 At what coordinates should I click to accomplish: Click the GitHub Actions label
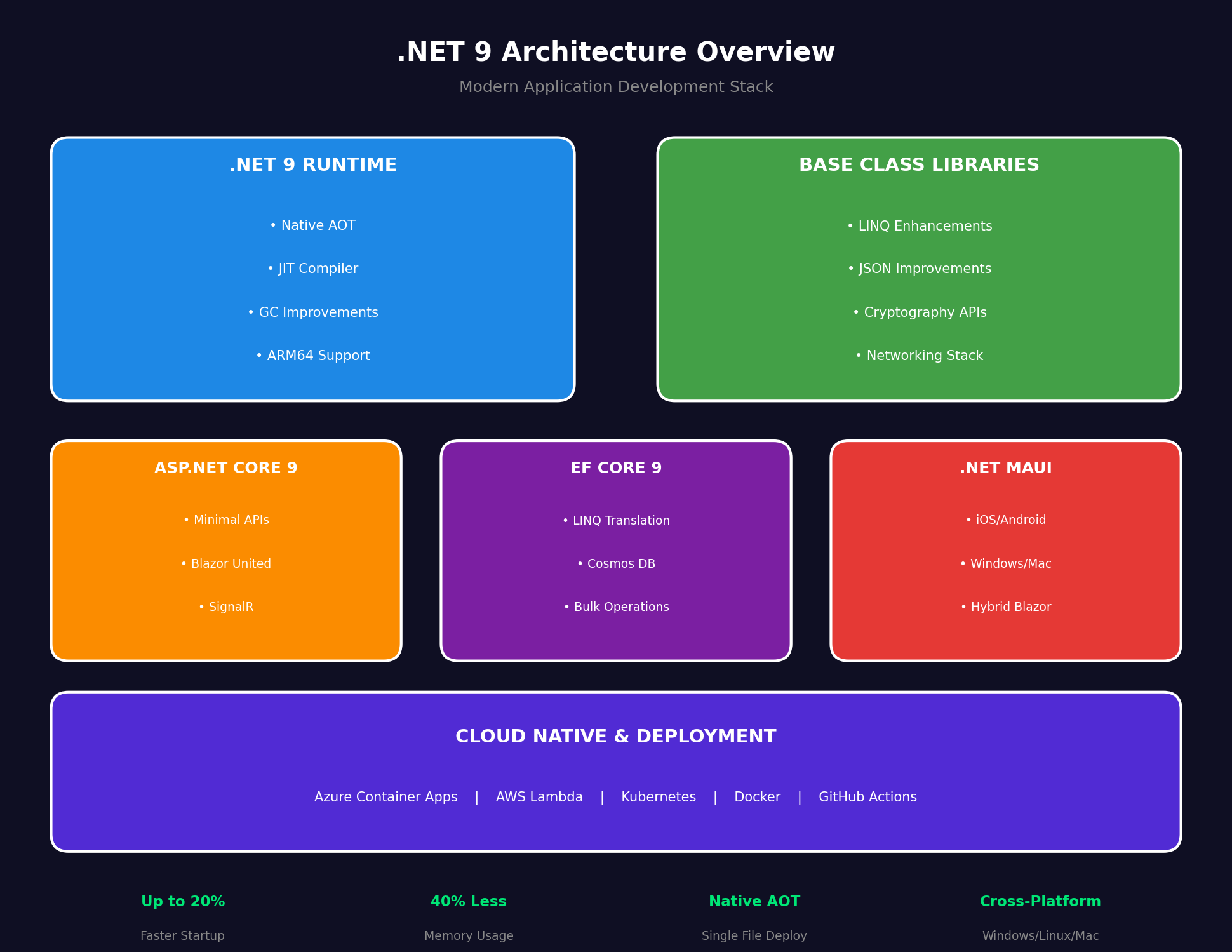[867, 797]
